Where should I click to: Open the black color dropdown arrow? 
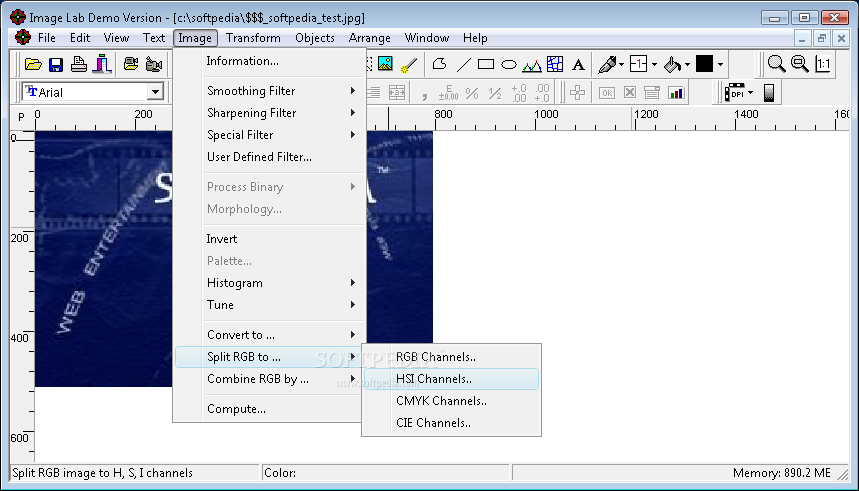(720, 65)
